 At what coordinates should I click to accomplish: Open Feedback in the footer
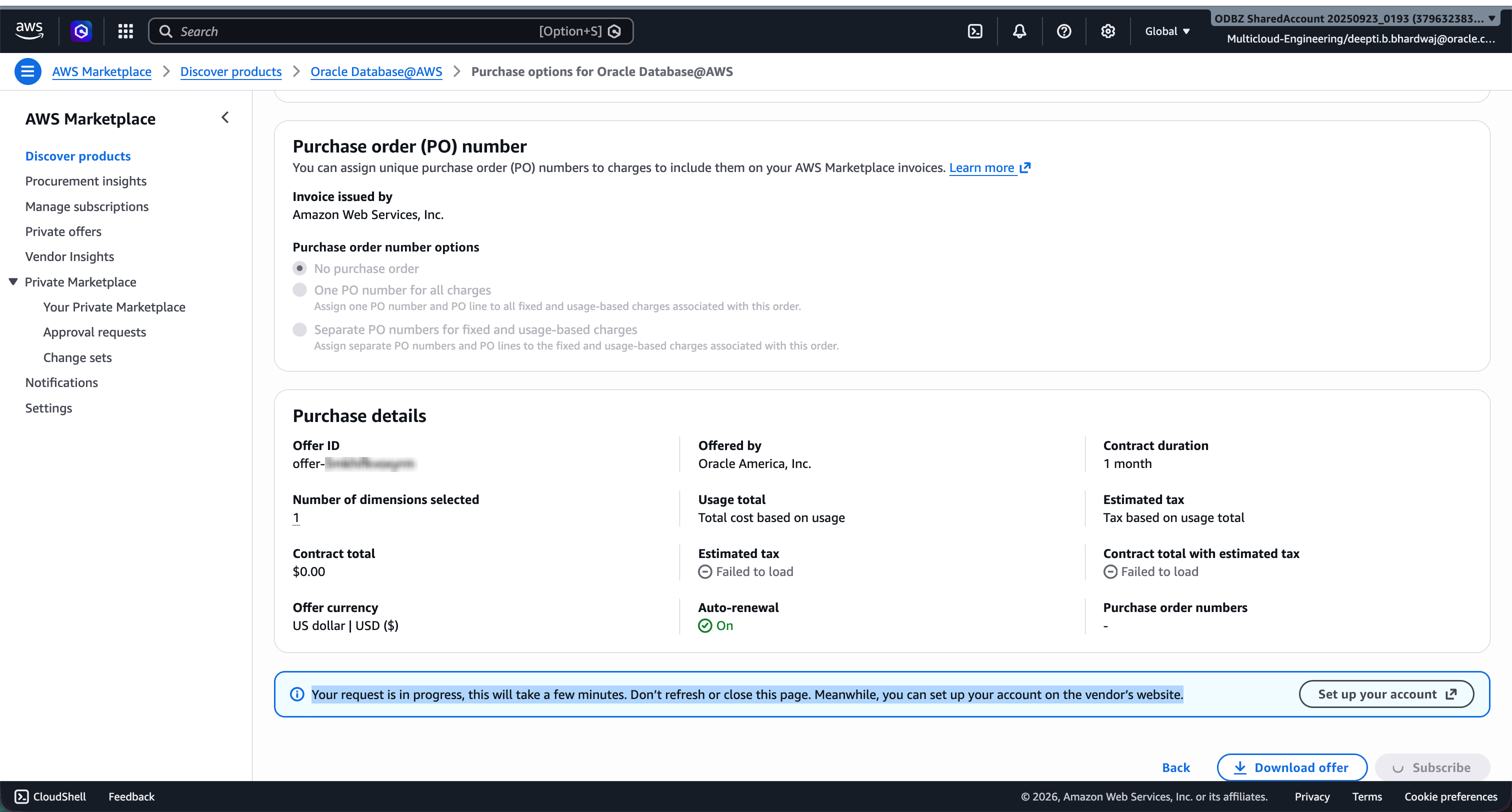(131, 796)
